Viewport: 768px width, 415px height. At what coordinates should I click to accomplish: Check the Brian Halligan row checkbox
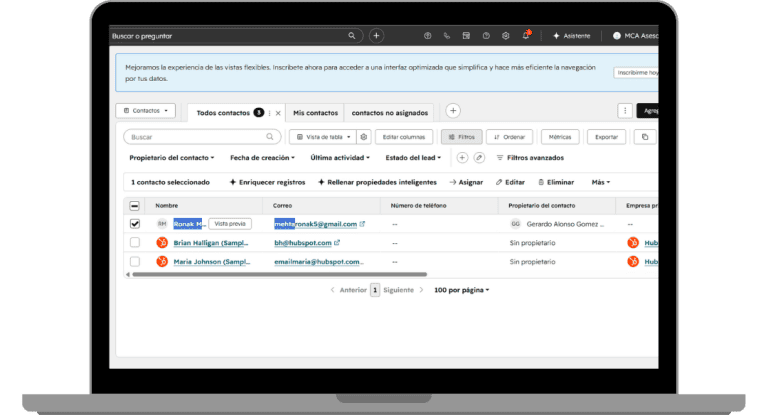pyautogui.click(x=135, y=243)
